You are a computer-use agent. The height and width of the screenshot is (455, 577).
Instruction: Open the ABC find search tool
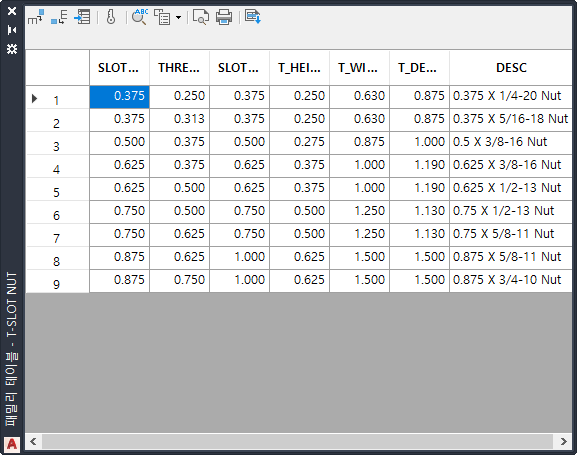tap(140, 17)
